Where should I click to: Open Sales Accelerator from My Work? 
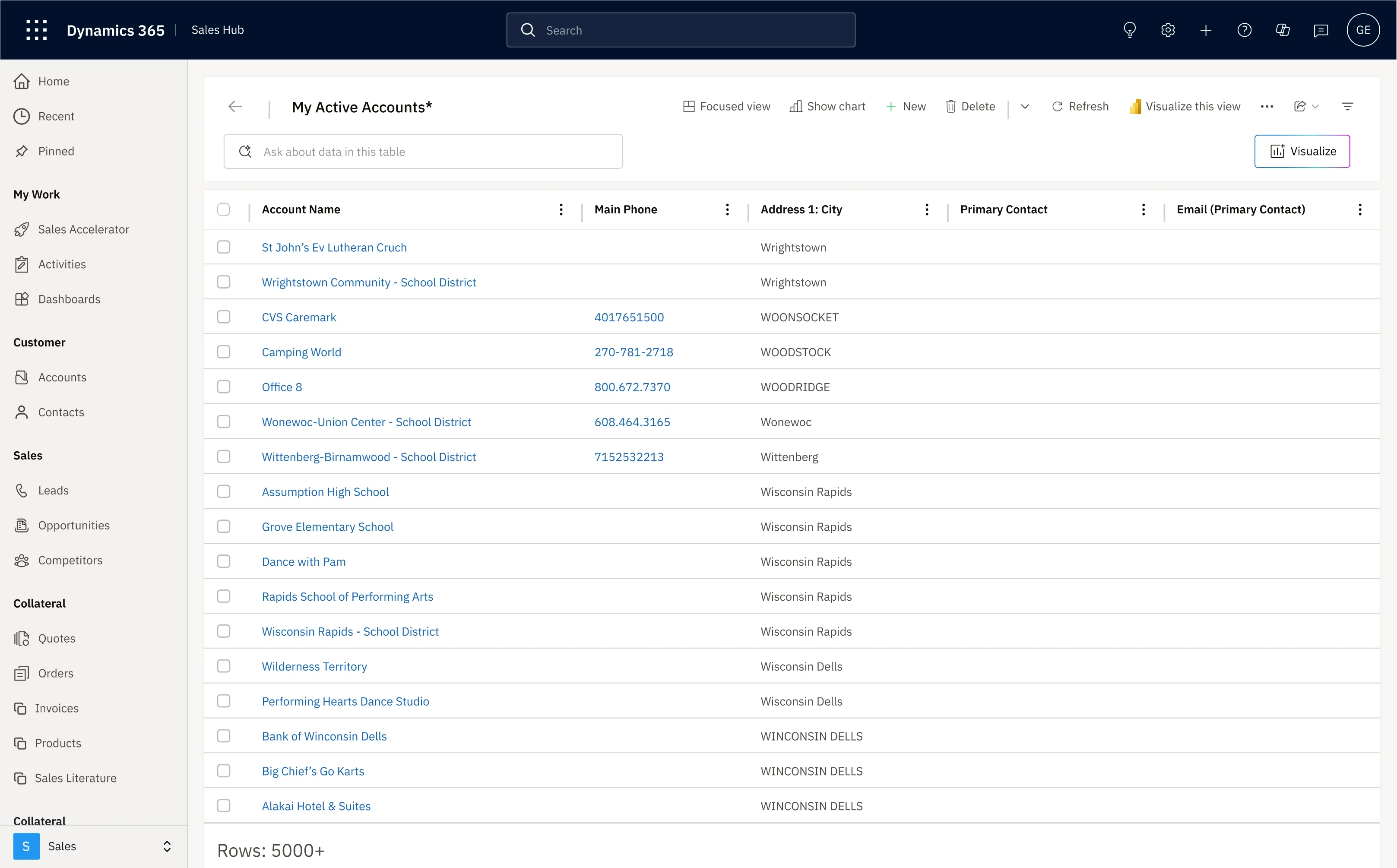point(83,229)
